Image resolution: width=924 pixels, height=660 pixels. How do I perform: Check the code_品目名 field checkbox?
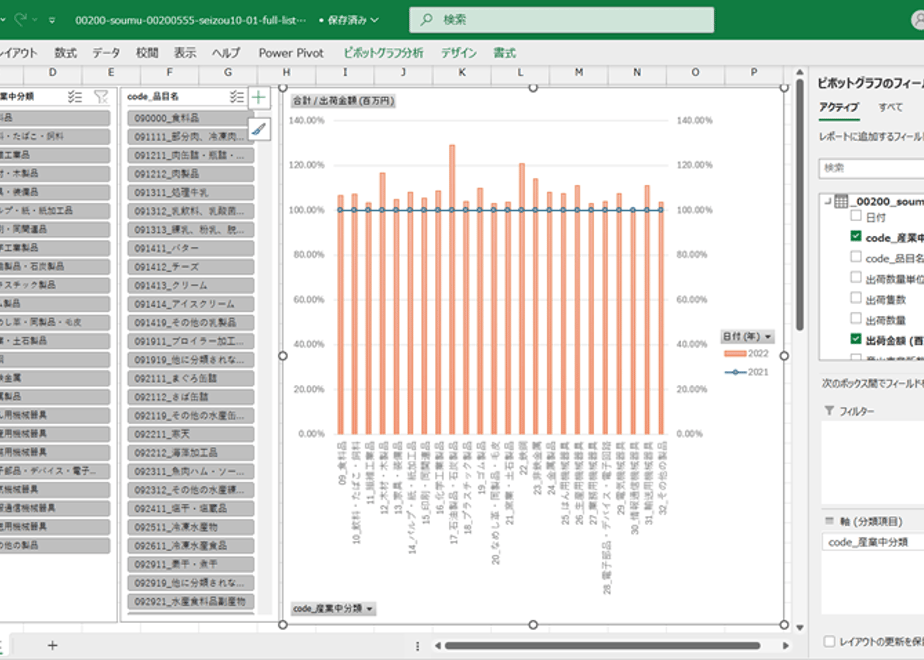(856, 257)
